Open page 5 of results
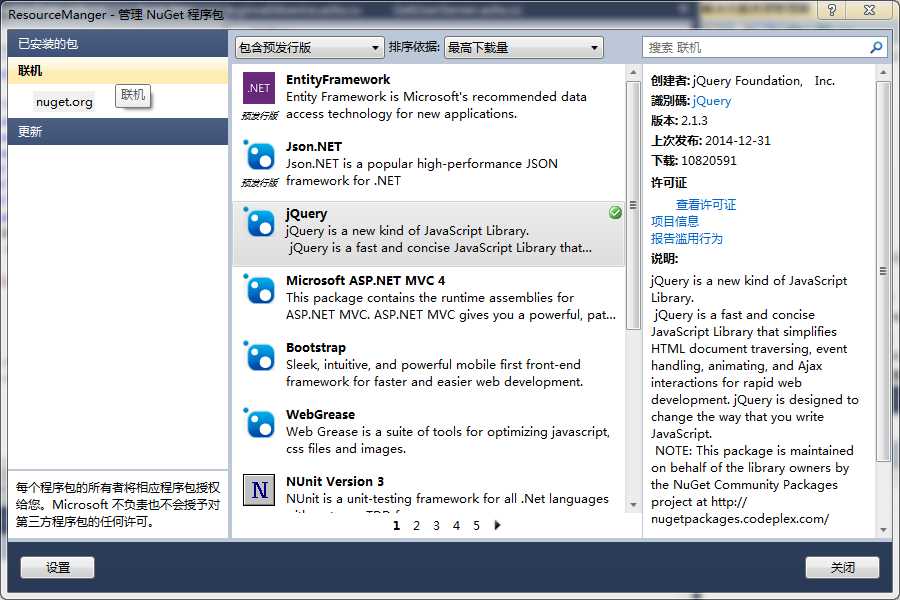Image resolution: width=900 pixels, height=600 pixels. coord(476,525)
